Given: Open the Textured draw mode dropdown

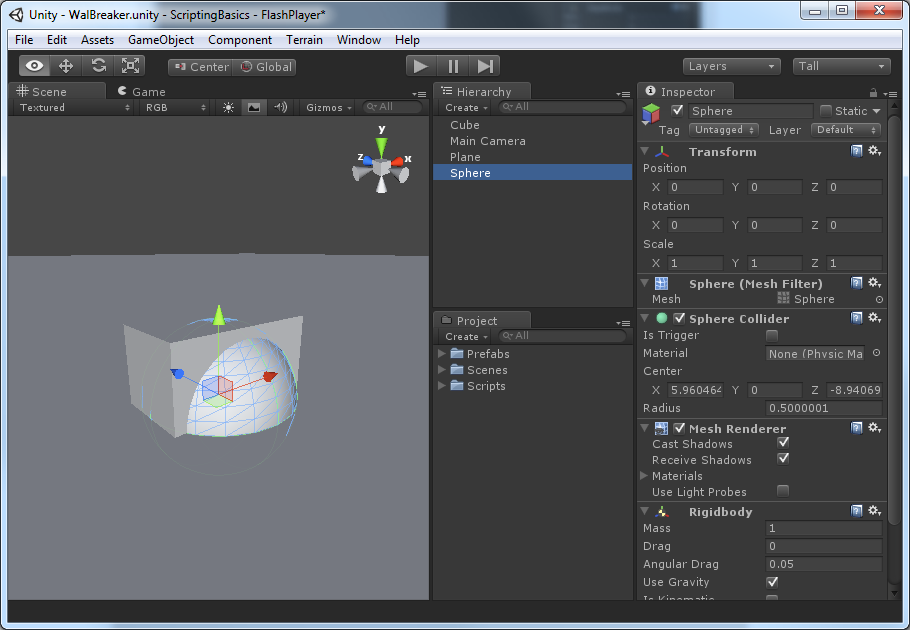Looking at the screenshot, I should 74,107.
